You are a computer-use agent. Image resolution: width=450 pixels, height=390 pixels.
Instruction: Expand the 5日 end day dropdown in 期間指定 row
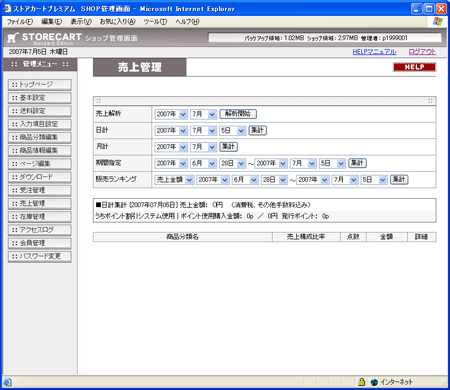click(332, 163)
